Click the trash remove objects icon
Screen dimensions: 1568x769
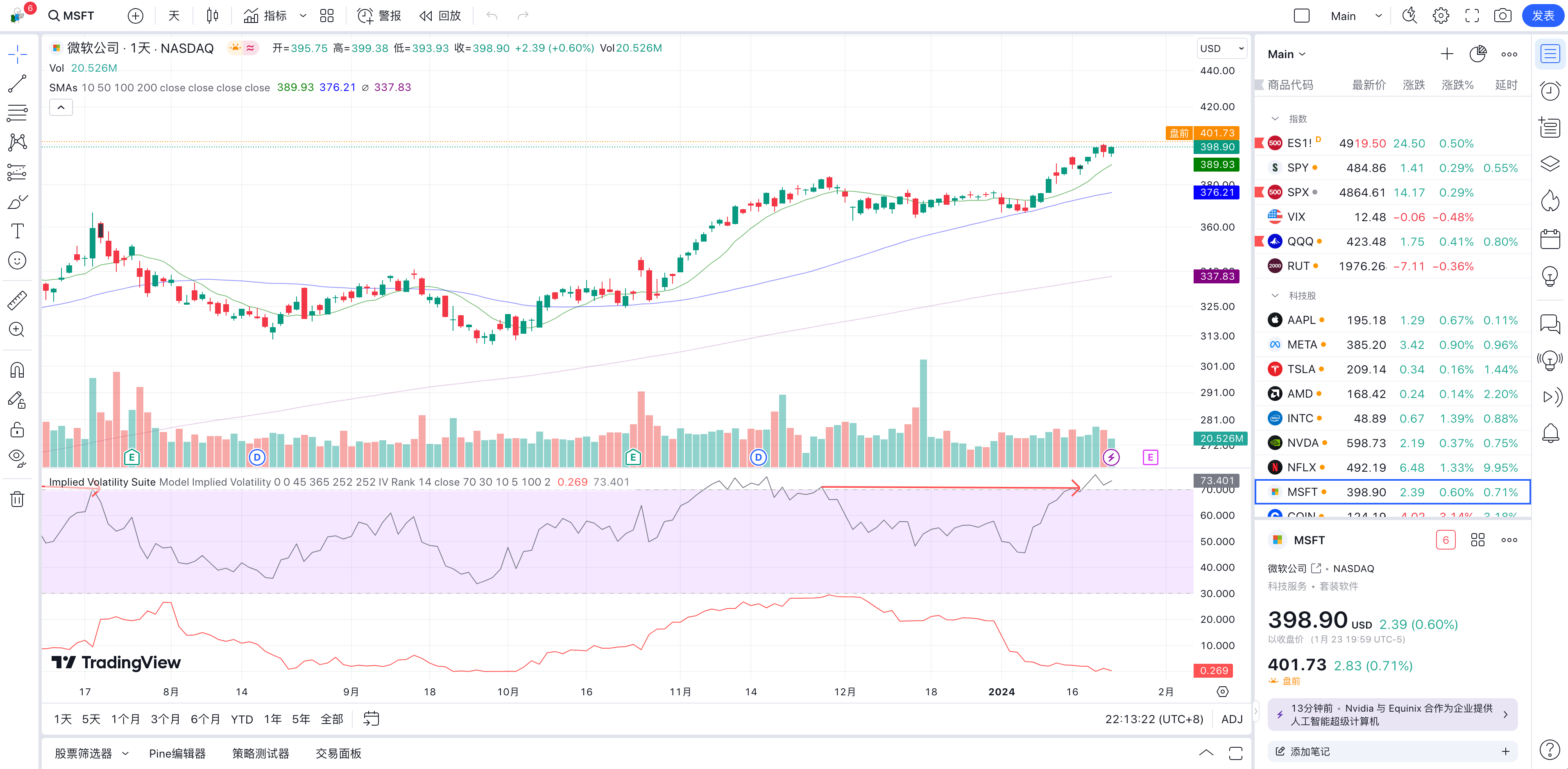point(18,500)
